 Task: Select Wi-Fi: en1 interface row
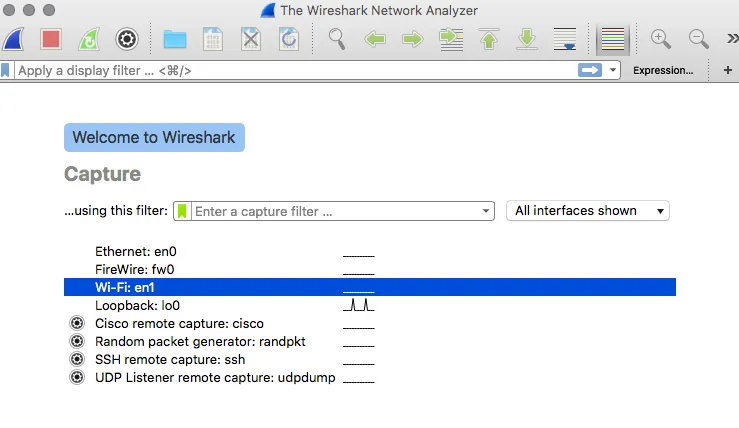pyautogui.click(x=370, y=287)
